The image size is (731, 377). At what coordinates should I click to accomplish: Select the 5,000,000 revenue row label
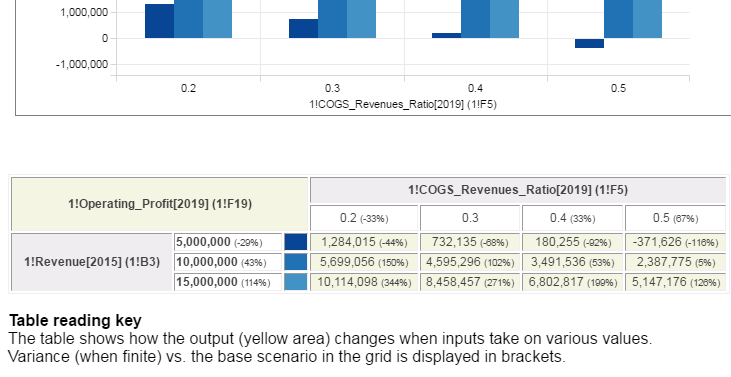tap(228, 242)
